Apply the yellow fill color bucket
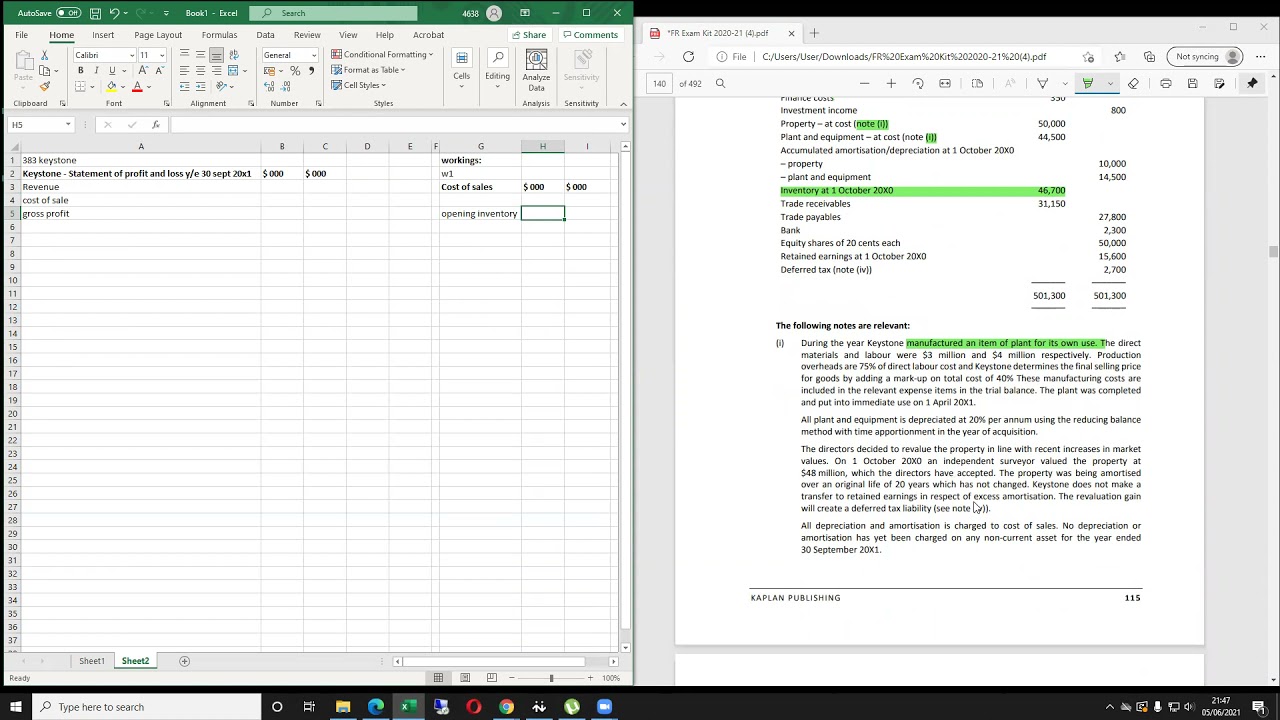Image resolution: width=1280 pixels, height=720 pixels. (111, 87)
